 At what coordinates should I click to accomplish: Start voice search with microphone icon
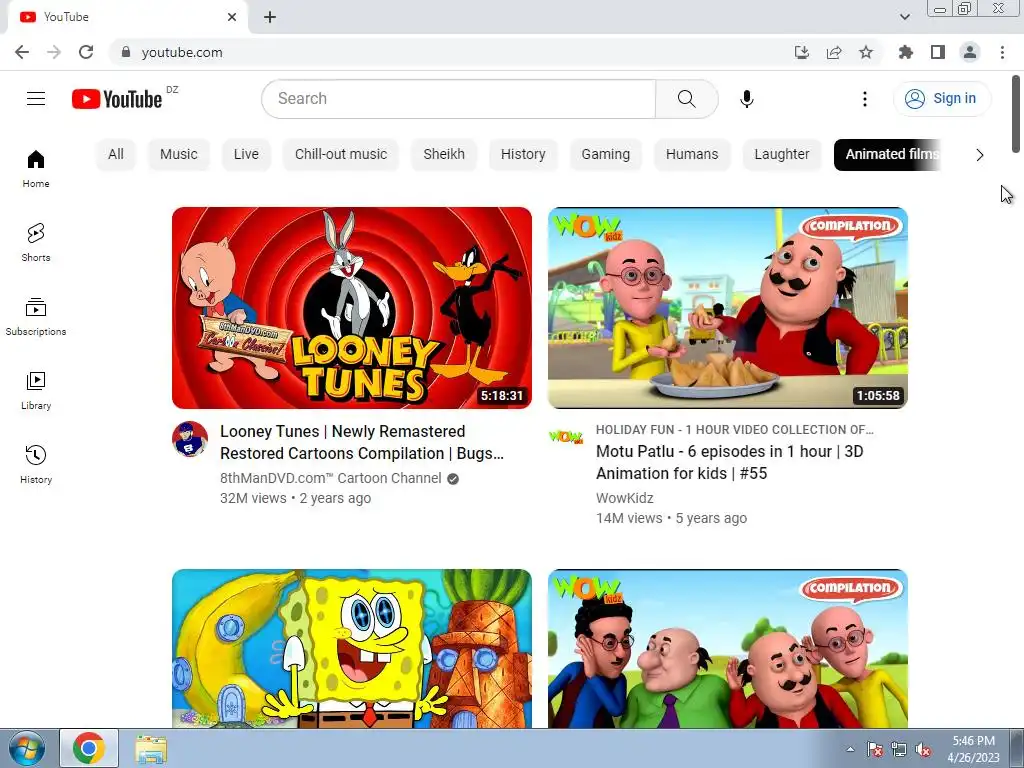click(746, 99)
